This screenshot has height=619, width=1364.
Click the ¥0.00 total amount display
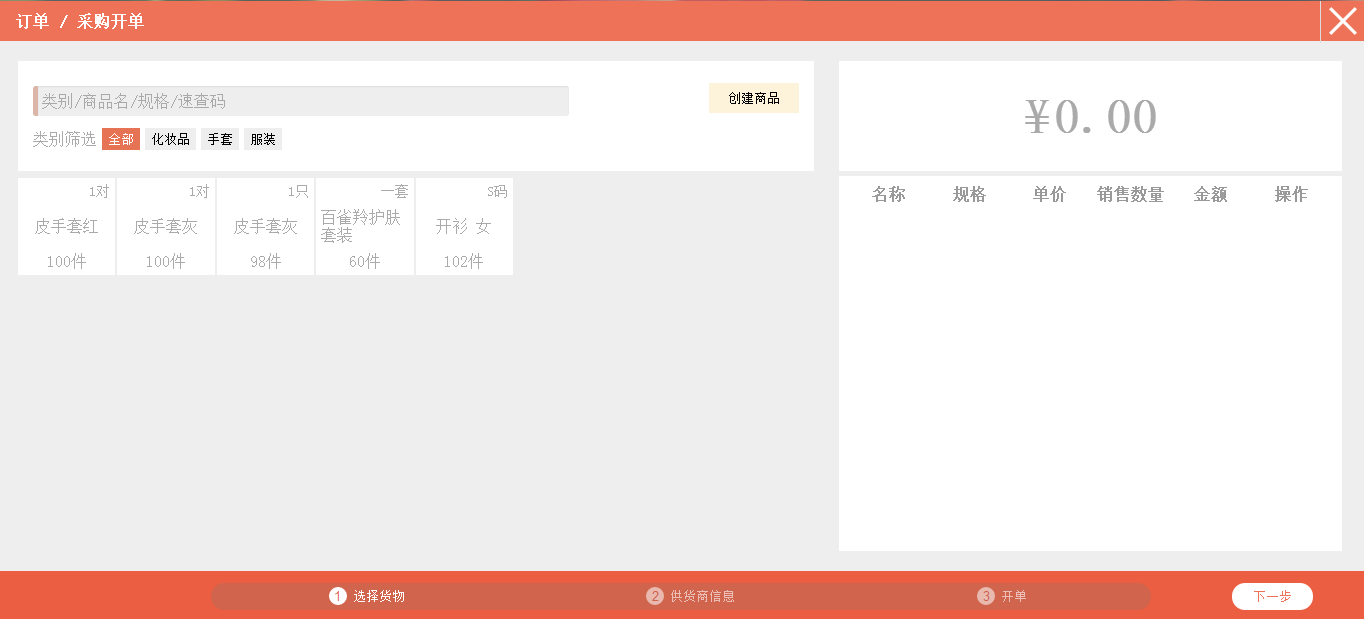pos(1090,117)
